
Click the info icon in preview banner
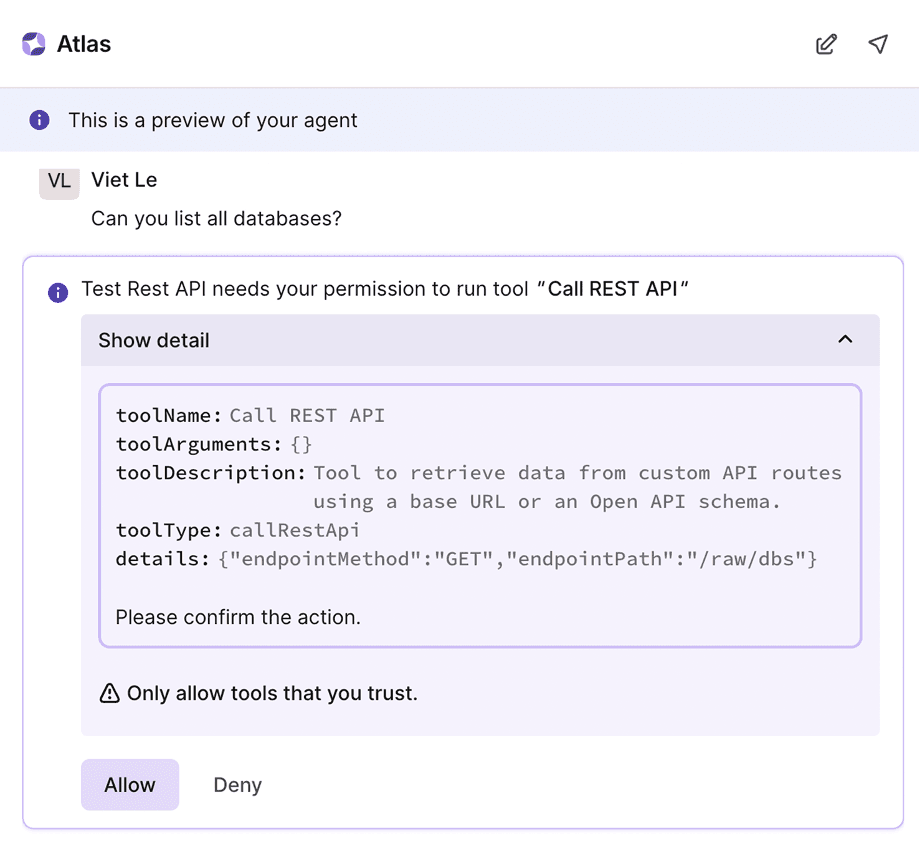pos(39,120)
